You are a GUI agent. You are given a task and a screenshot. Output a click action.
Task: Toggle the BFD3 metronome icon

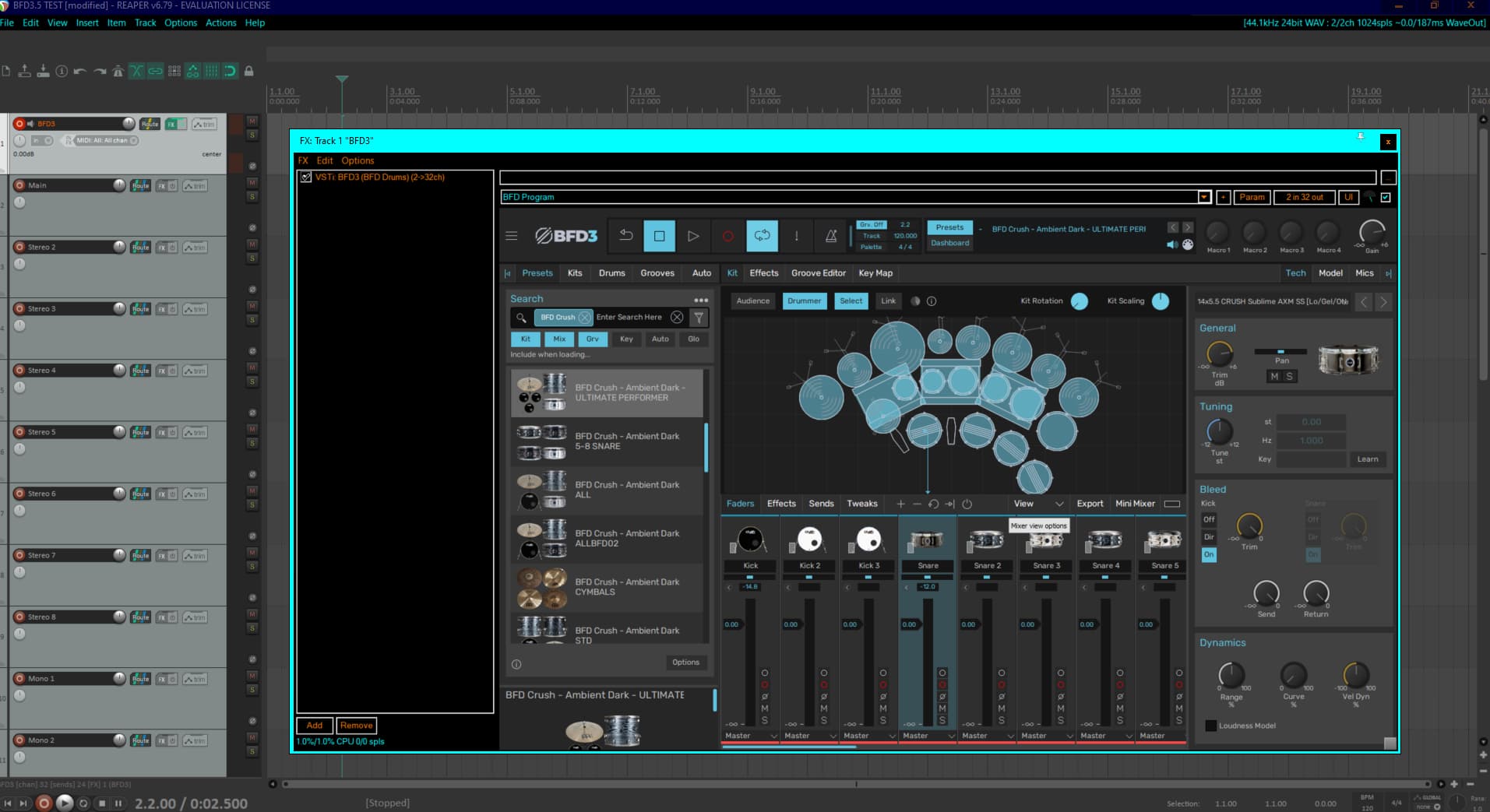coord(831,236)
